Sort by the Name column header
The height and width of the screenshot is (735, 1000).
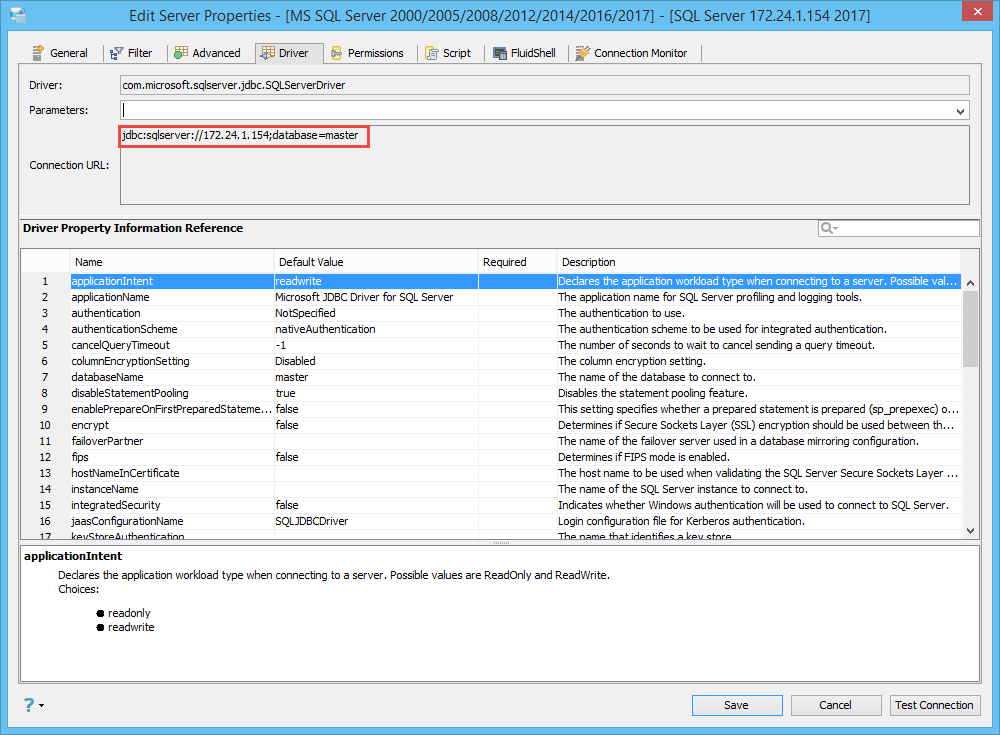[x=172, y=262]
